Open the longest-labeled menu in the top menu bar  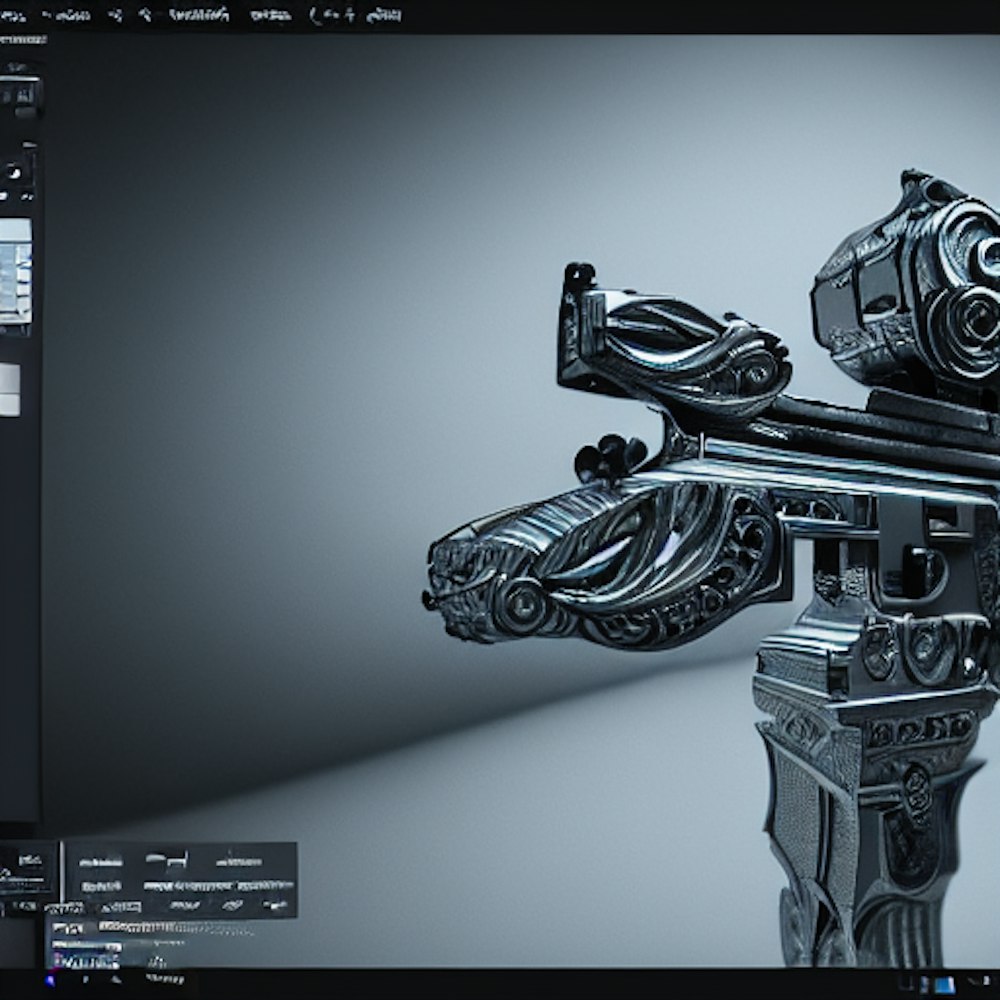pyautogui.click(x=198, y=15)
